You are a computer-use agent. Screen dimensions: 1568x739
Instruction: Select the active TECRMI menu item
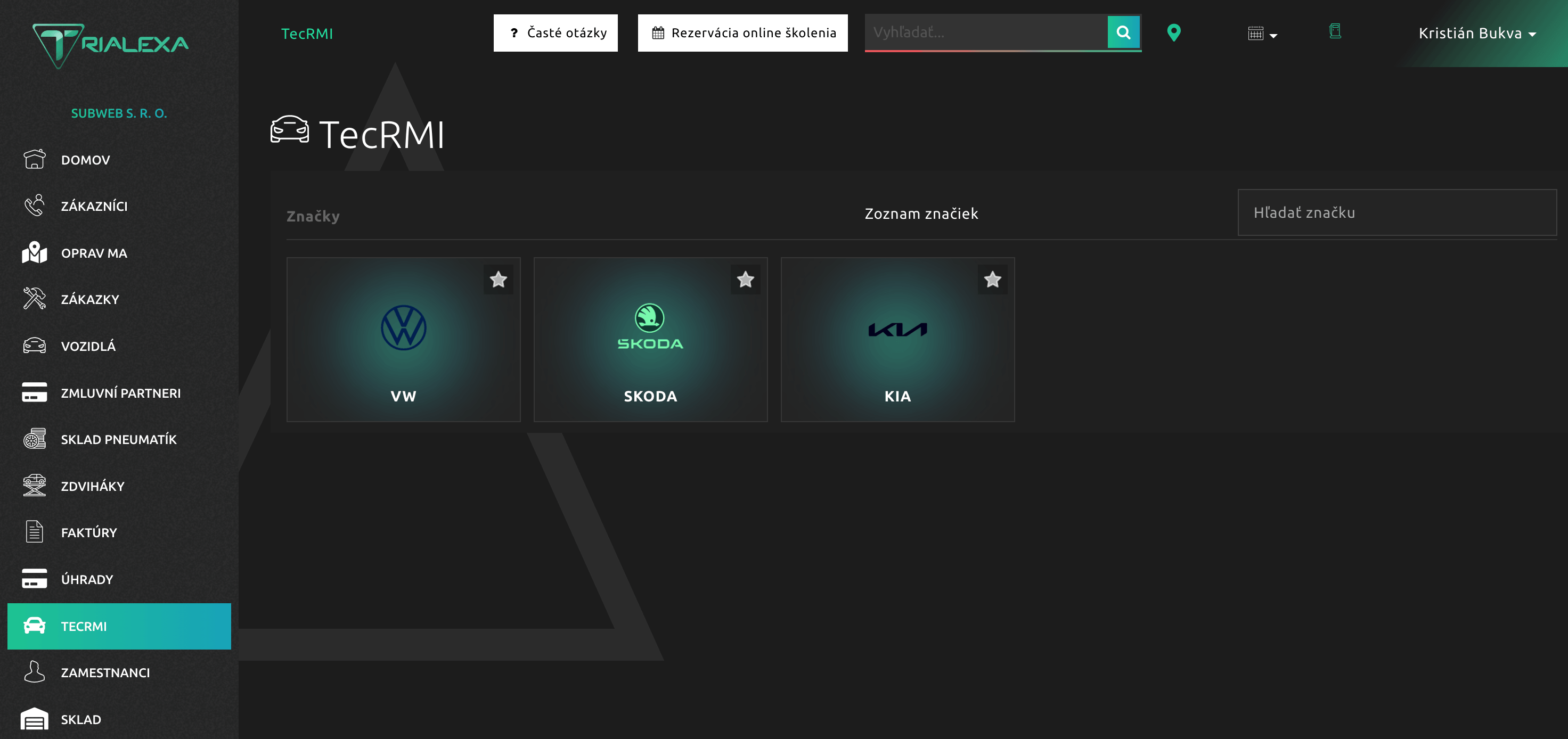(119, 626)
